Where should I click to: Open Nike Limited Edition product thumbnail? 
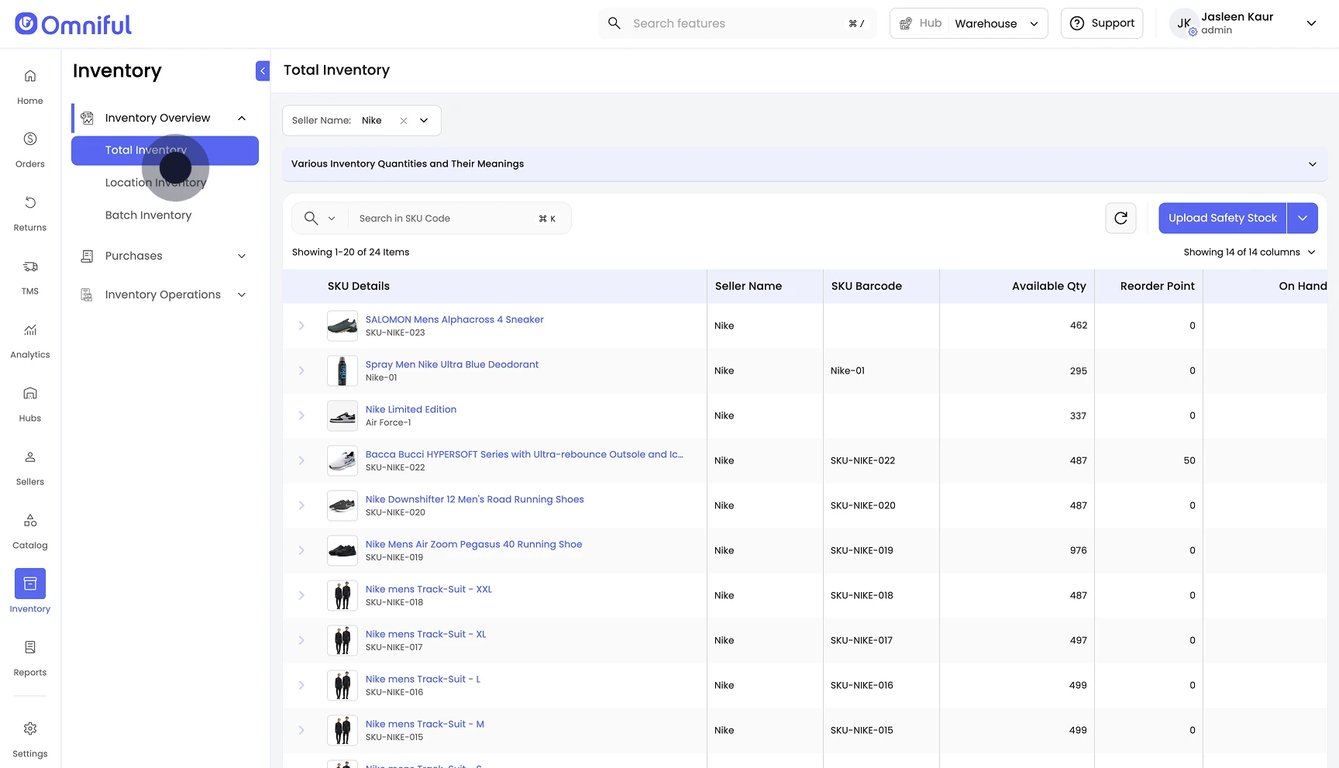(342, 416)
